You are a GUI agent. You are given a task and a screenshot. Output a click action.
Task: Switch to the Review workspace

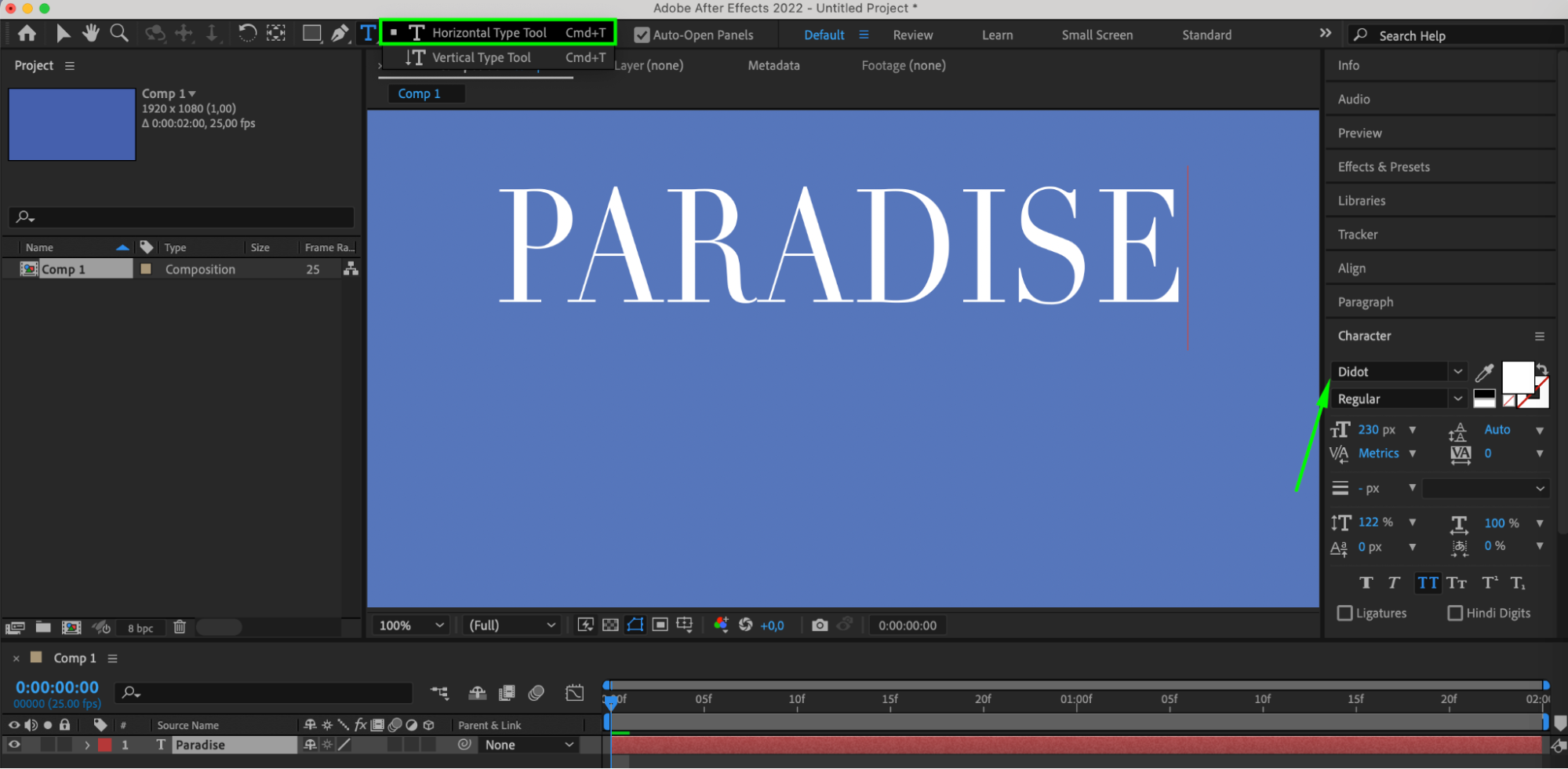click(x=912, y=35)
